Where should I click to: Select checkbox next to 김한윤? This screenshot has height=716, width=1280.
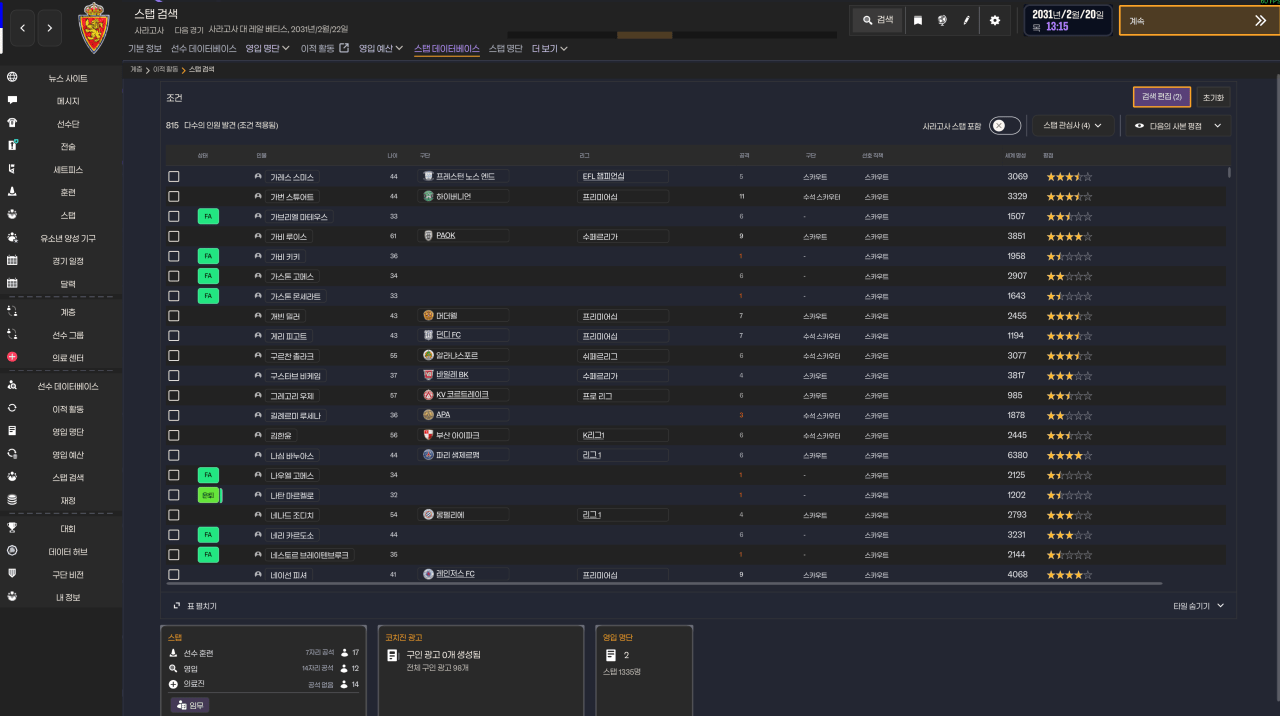(x=174, y=435)
